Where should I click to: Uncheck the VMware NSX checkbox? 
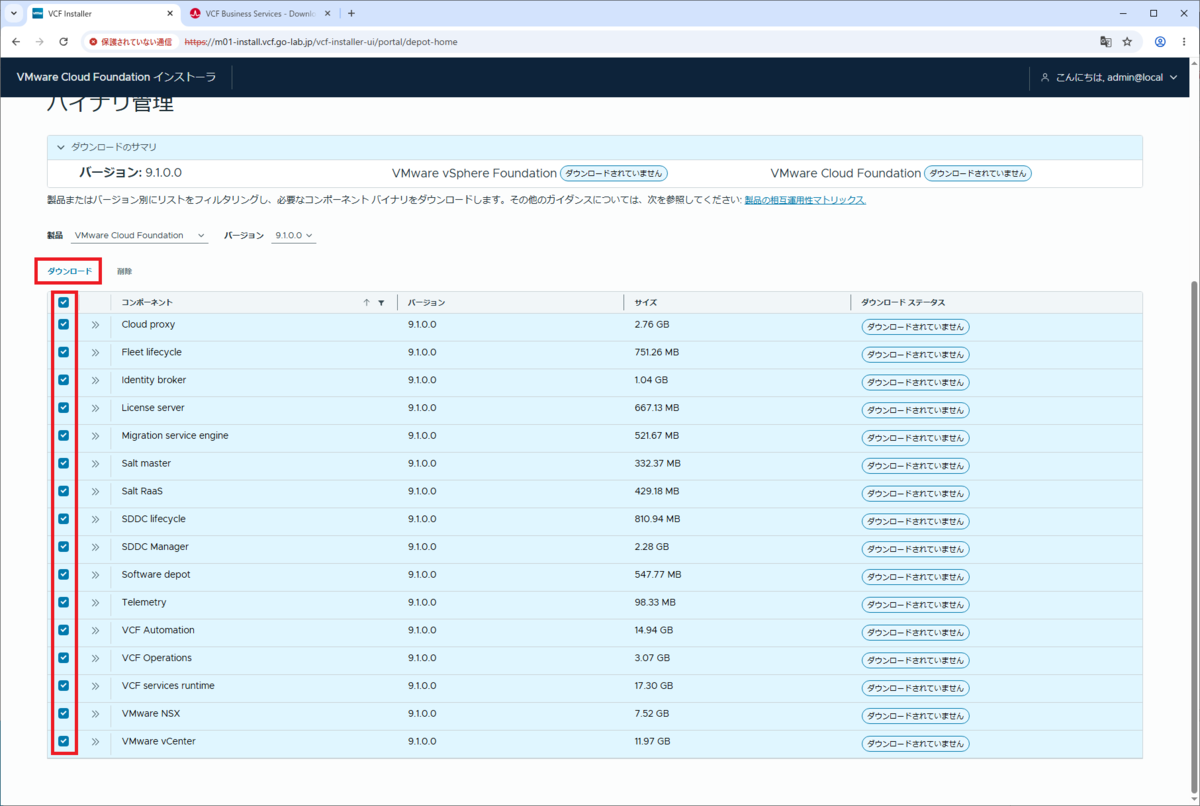tap(63, 713)
